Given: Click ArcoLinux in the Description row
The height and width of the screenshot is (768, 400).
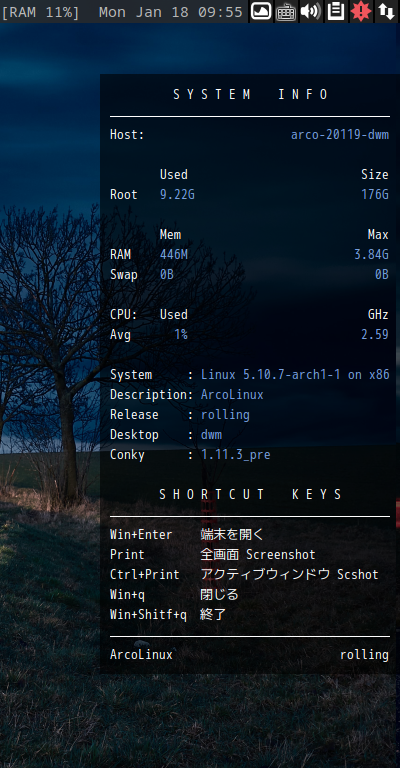Looking at the screenshot, I should (x=232, y=395).
